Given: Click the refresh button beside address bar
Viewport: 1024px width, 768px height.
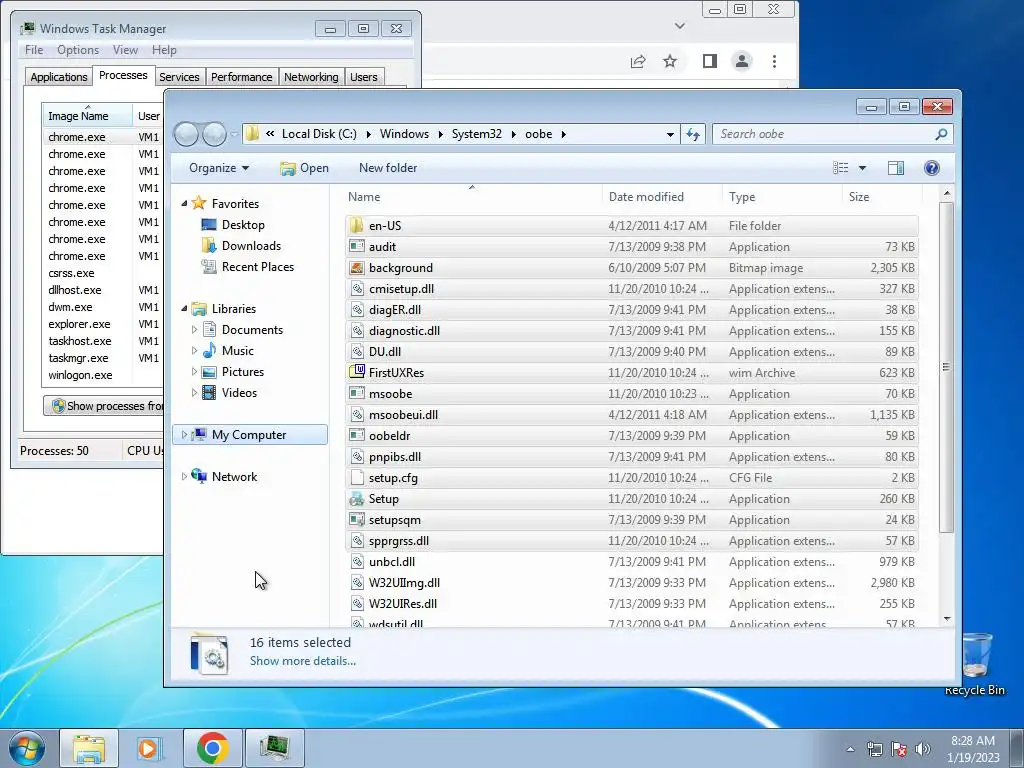Looking at the screenshot, I should point(692,135).
